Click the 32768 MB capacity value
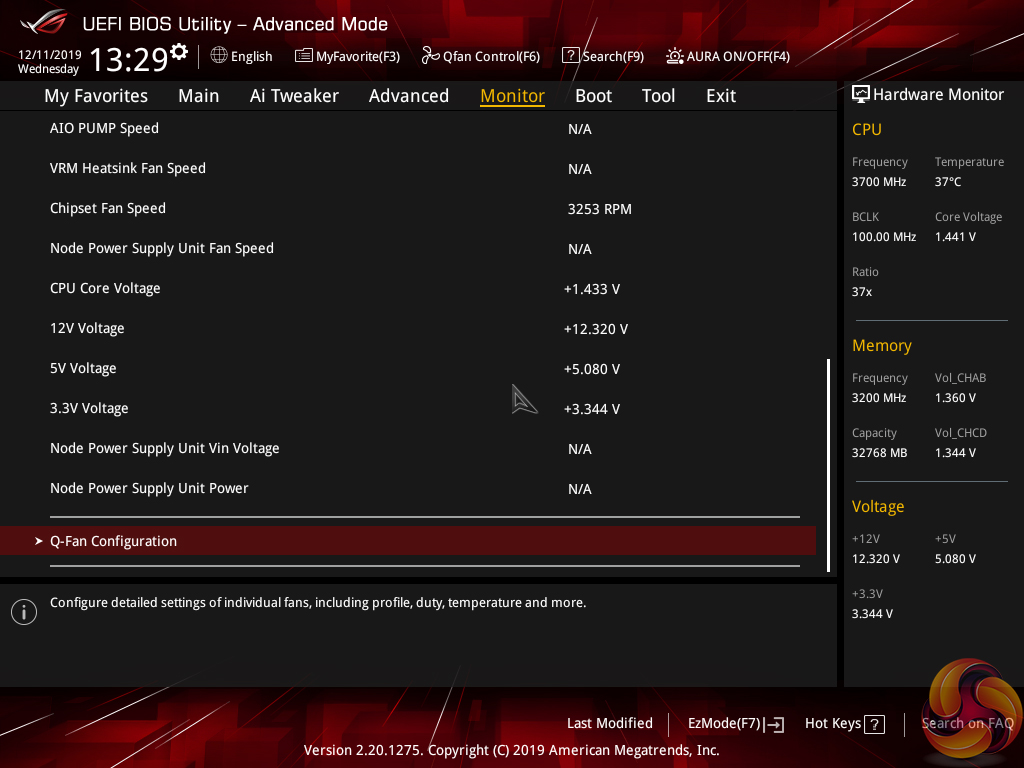The image size is (1024, 768). [x=880, y=453]
